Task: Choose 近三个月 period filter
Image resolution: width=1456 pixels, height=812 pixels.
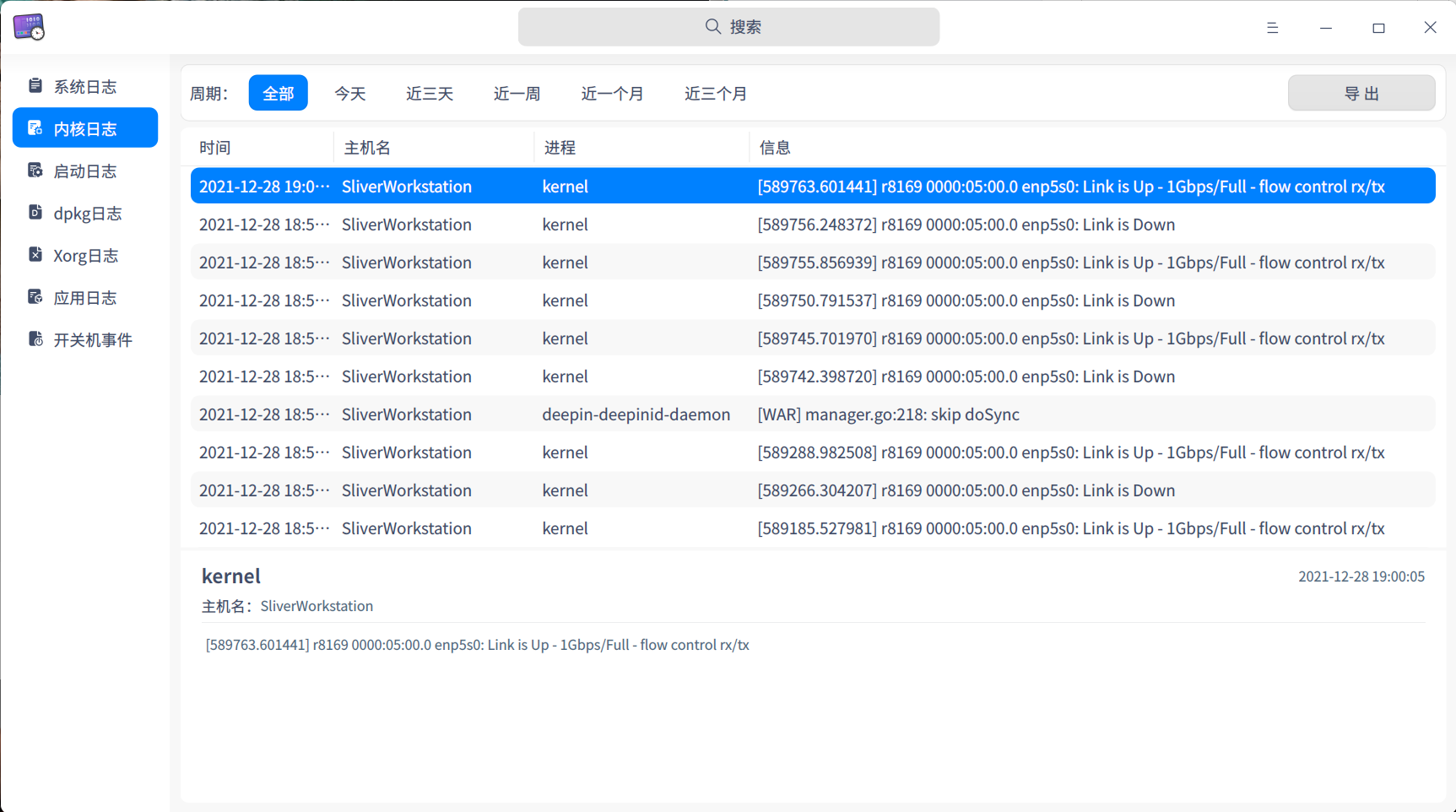Action: click(x=715, y=93)
